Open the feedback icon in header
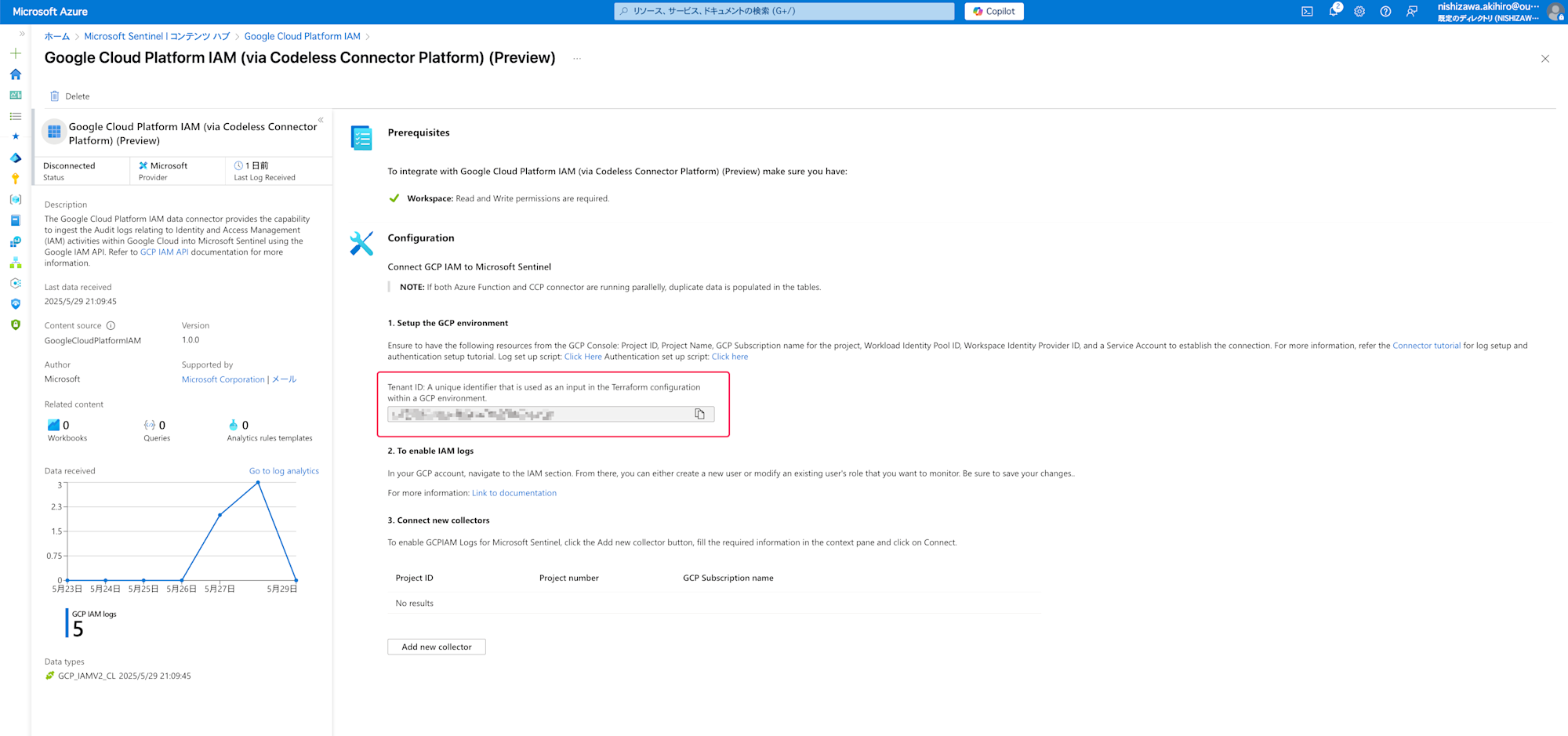This screenshot has height=736, width=1568. pyautogui.click(x=1412, y=12)
